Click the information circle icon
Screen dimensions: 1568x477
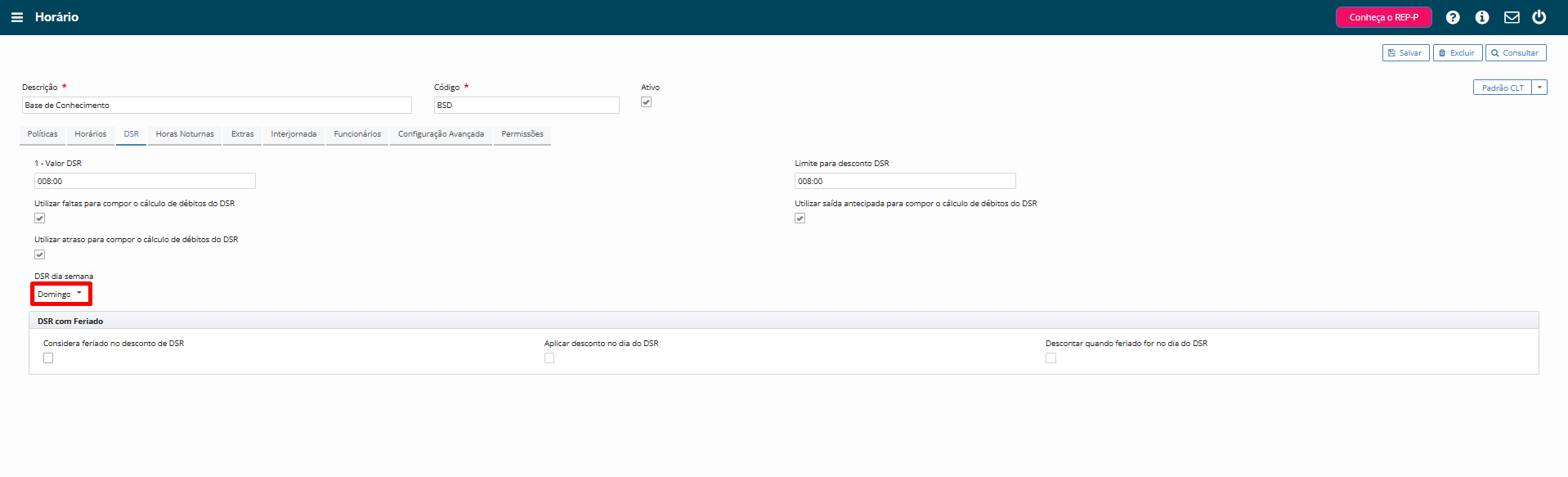pos(1482,17)
